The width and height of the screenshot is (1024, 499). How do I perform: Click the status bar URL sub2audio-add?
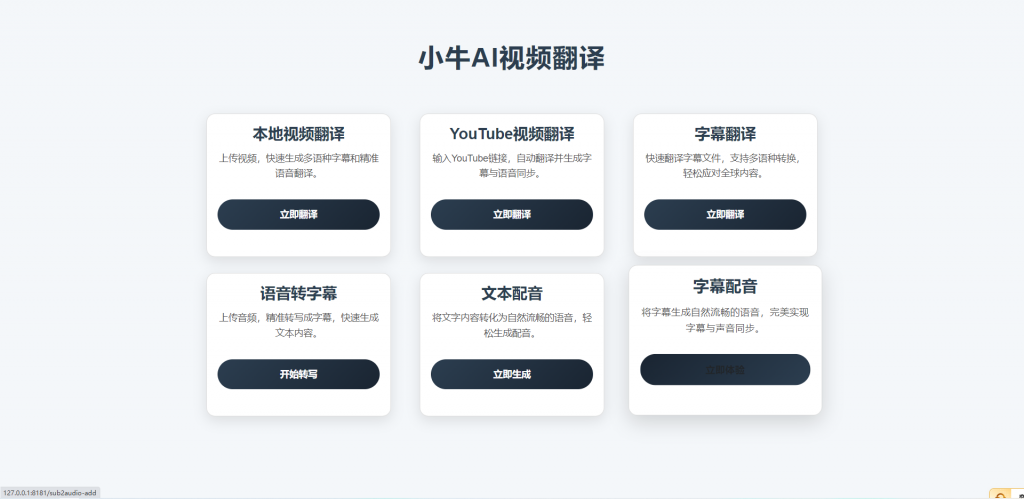[x=50, y=493]
